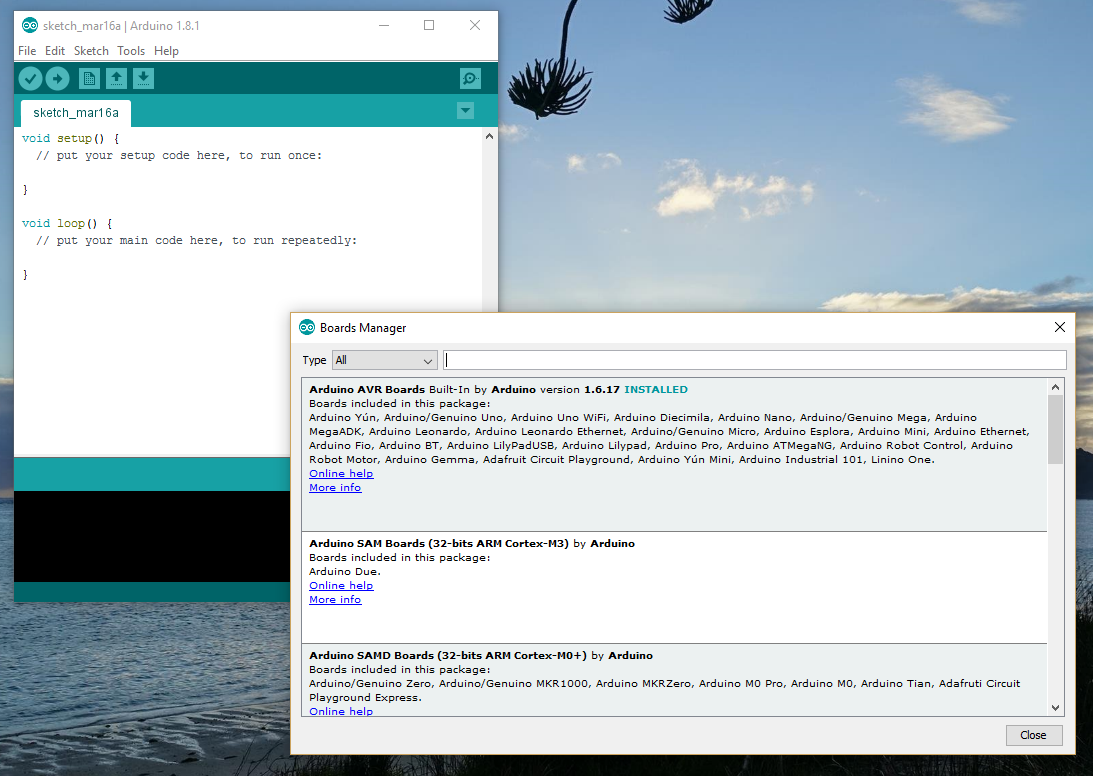Open More info for Arduino SAM Boards
Screen dimensions: 1093x776
[x=335, y=600]
